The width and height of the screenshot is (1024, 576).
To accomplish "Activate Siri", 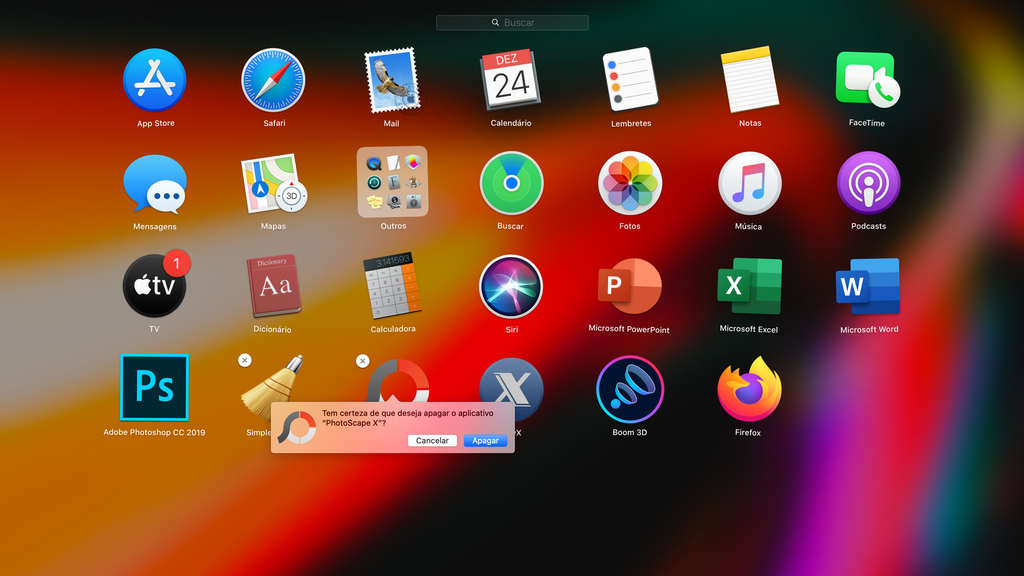I will point(511,286).
